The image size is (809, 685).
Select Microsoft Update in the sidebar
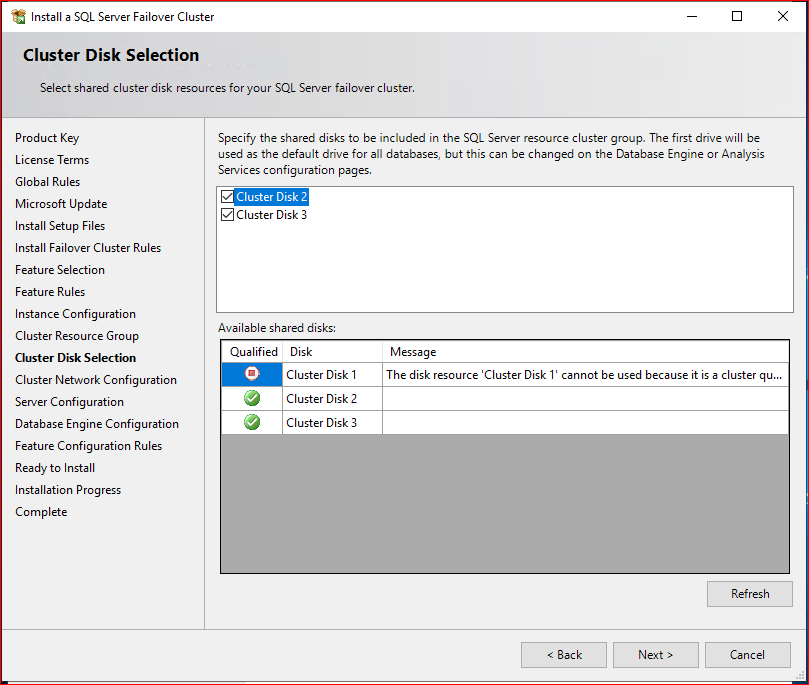click(x=61, y=204)
